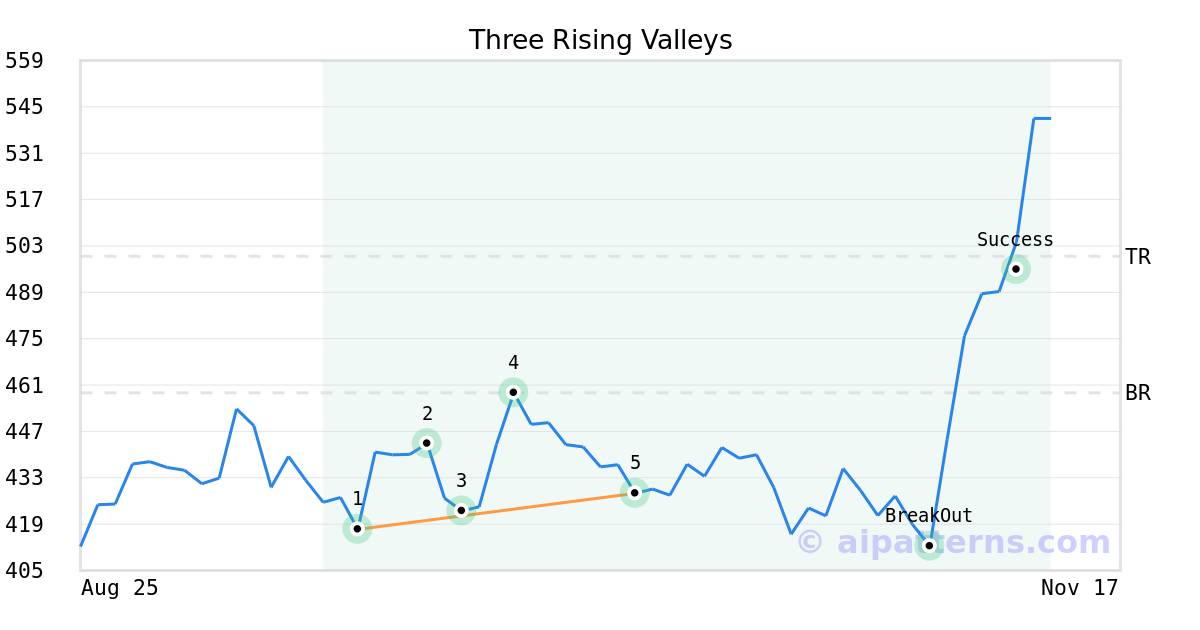The width and height of the screenshot is (1200, 630).
Task: Click the BreakOut text label
Action: coord(928,516)
